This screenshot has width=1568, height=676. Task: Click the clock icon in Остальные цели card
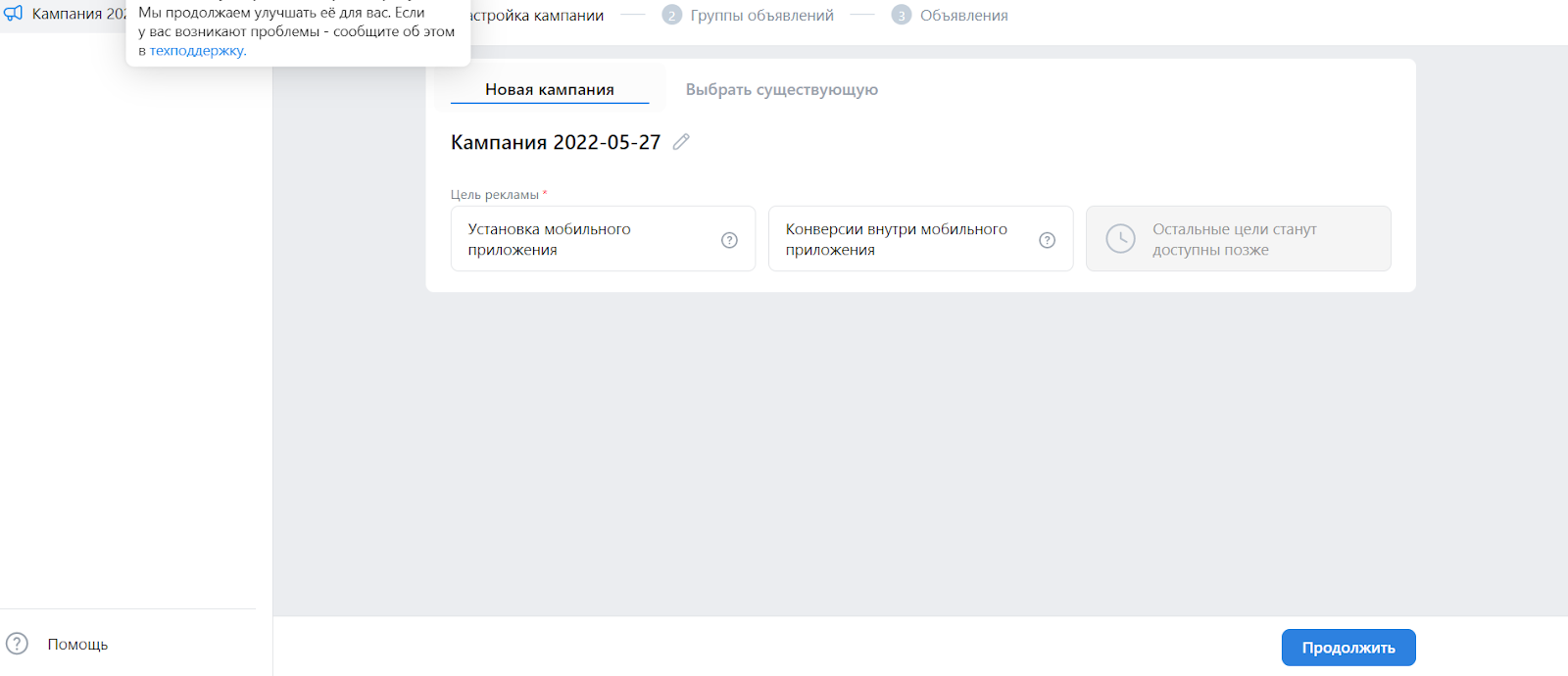pos(1120,238)
